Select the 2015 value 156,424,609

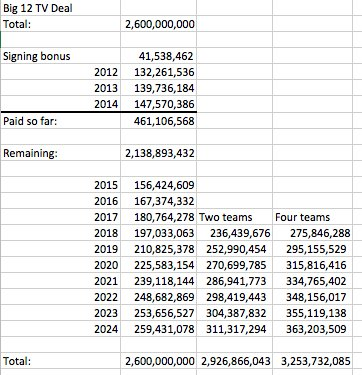pos(158,185)
